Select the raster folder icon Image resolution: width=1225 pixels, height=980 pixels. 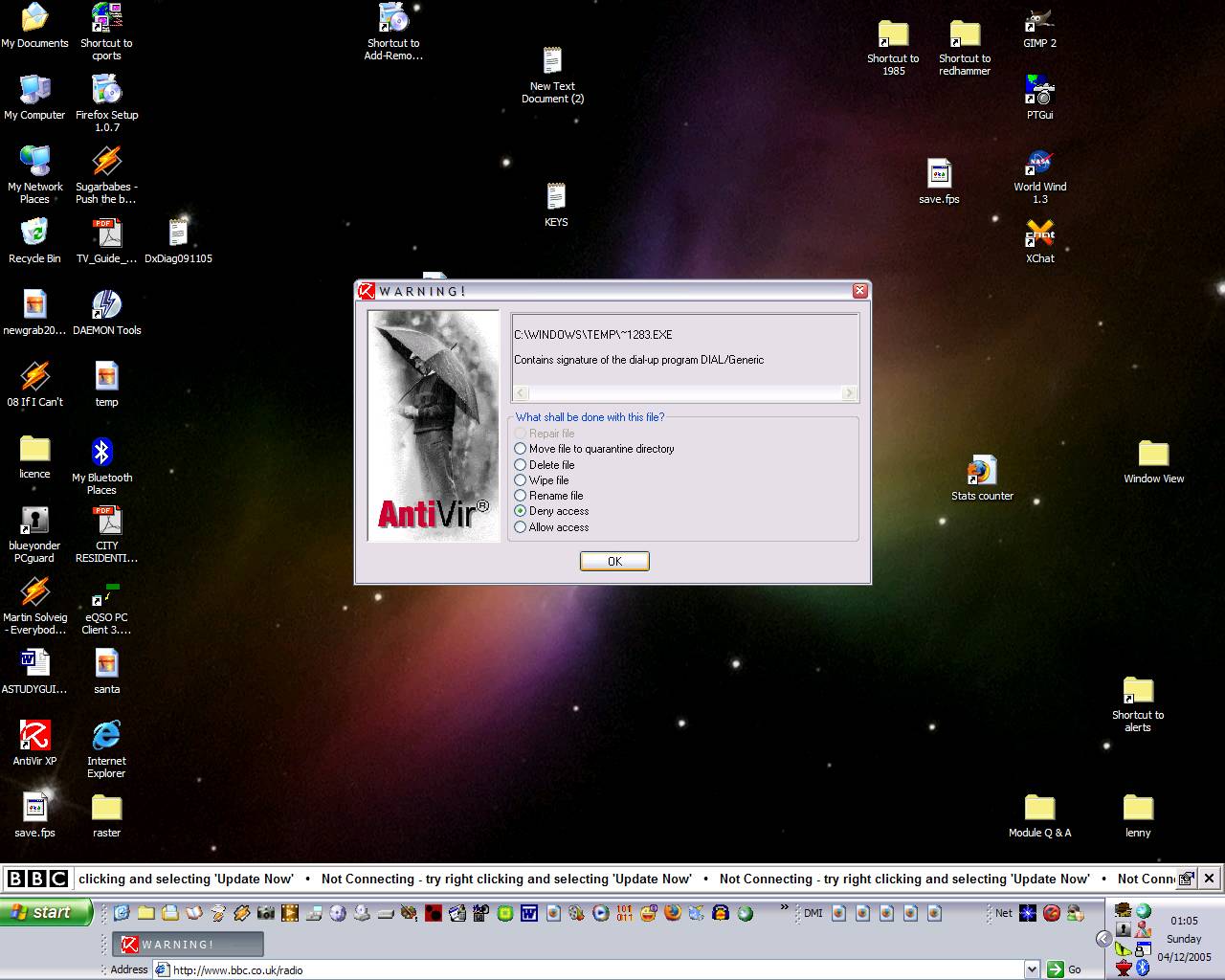(106, 815)
